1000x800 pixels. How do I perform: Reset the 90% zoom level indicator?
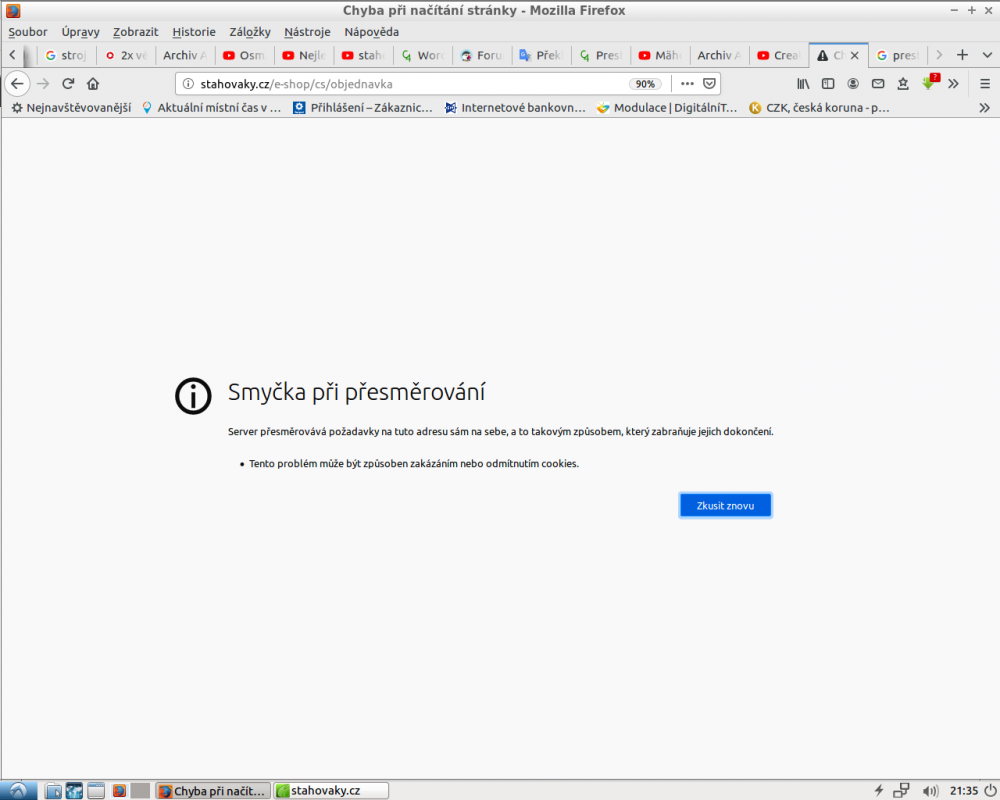(645, 84)
